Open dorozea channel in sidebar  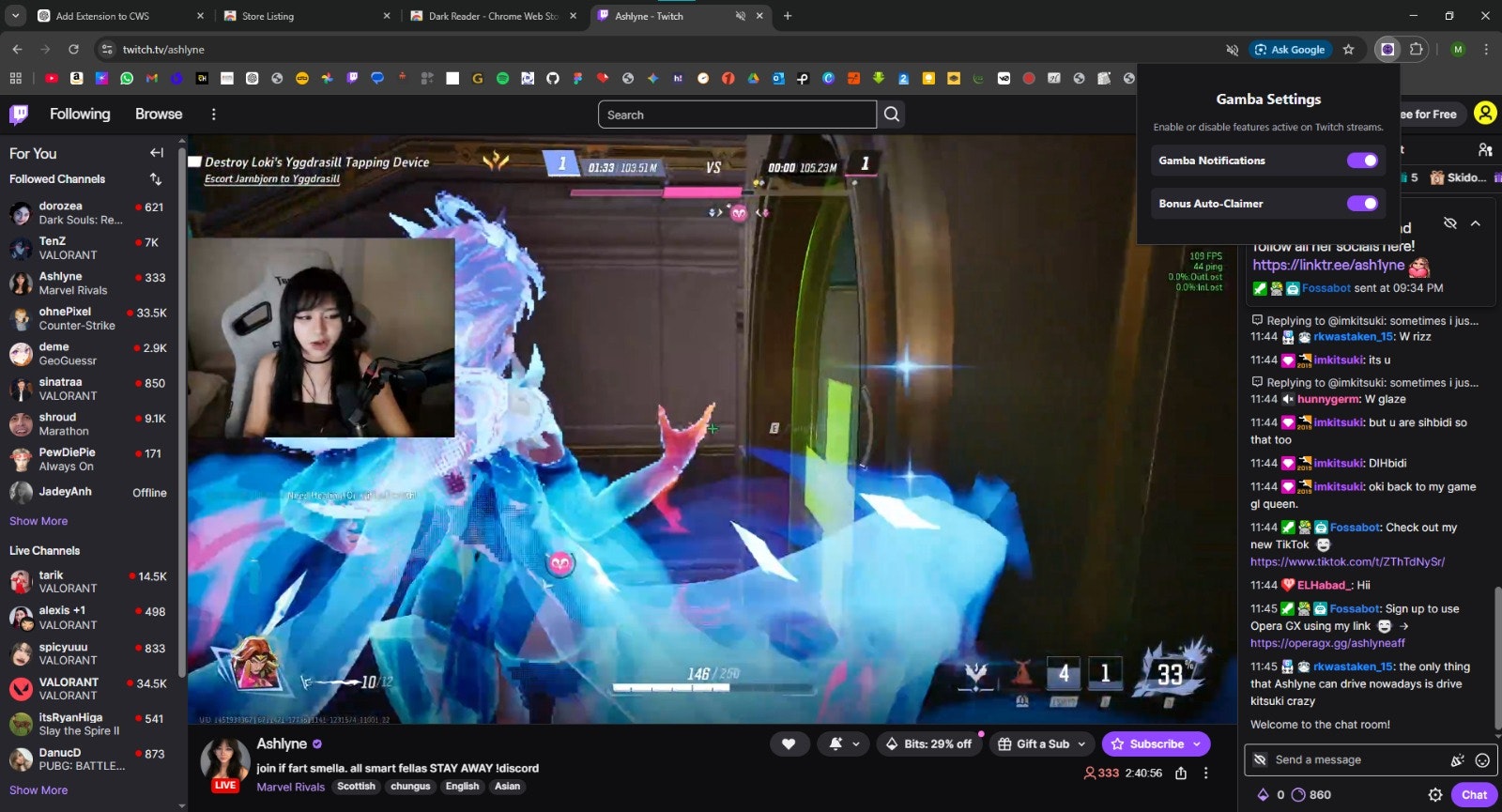point(87,213)
